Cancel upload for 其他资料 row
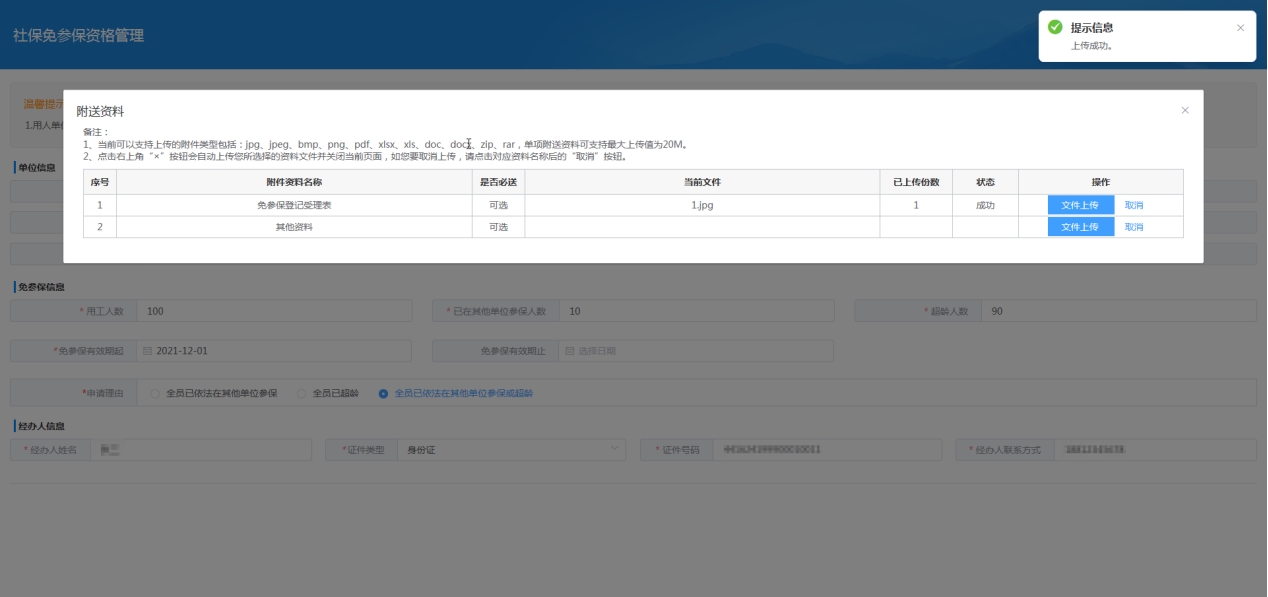Image resolution: width=1268 pixels, height=597 pixels. [1133, 227]
